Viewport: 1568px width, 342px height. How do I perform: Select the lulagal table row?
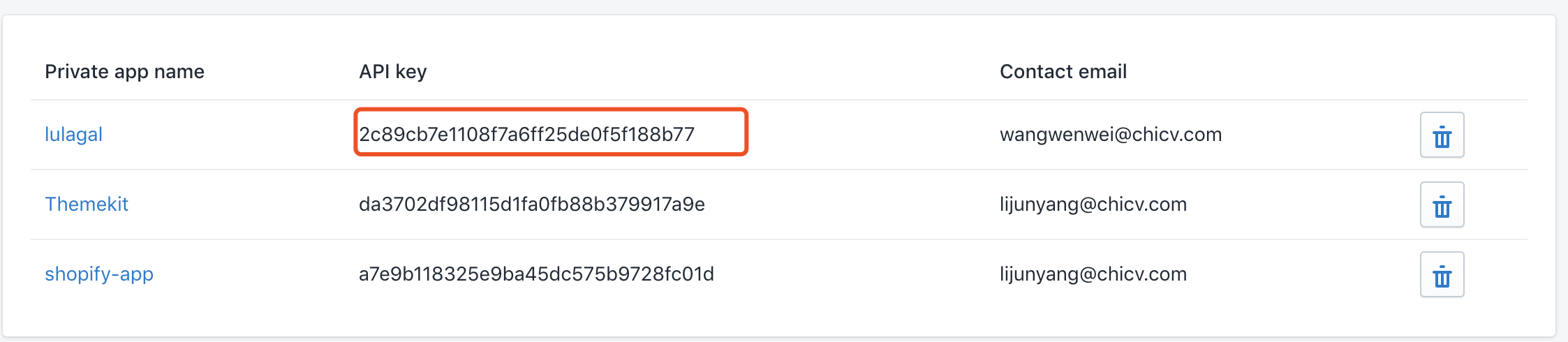(779, 135)
